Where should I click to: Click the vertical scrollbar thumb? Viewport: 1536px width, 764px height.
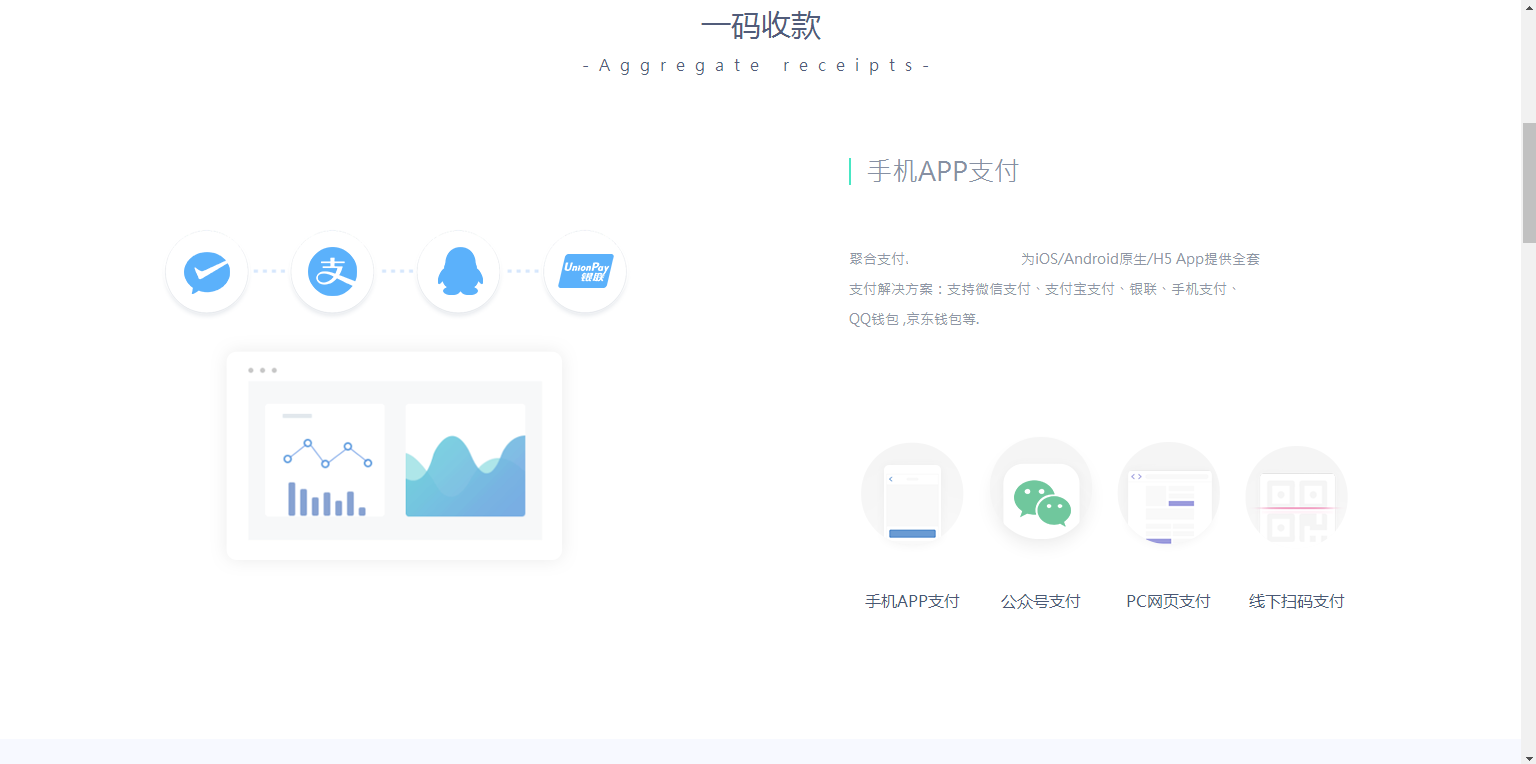(1528, 183)
